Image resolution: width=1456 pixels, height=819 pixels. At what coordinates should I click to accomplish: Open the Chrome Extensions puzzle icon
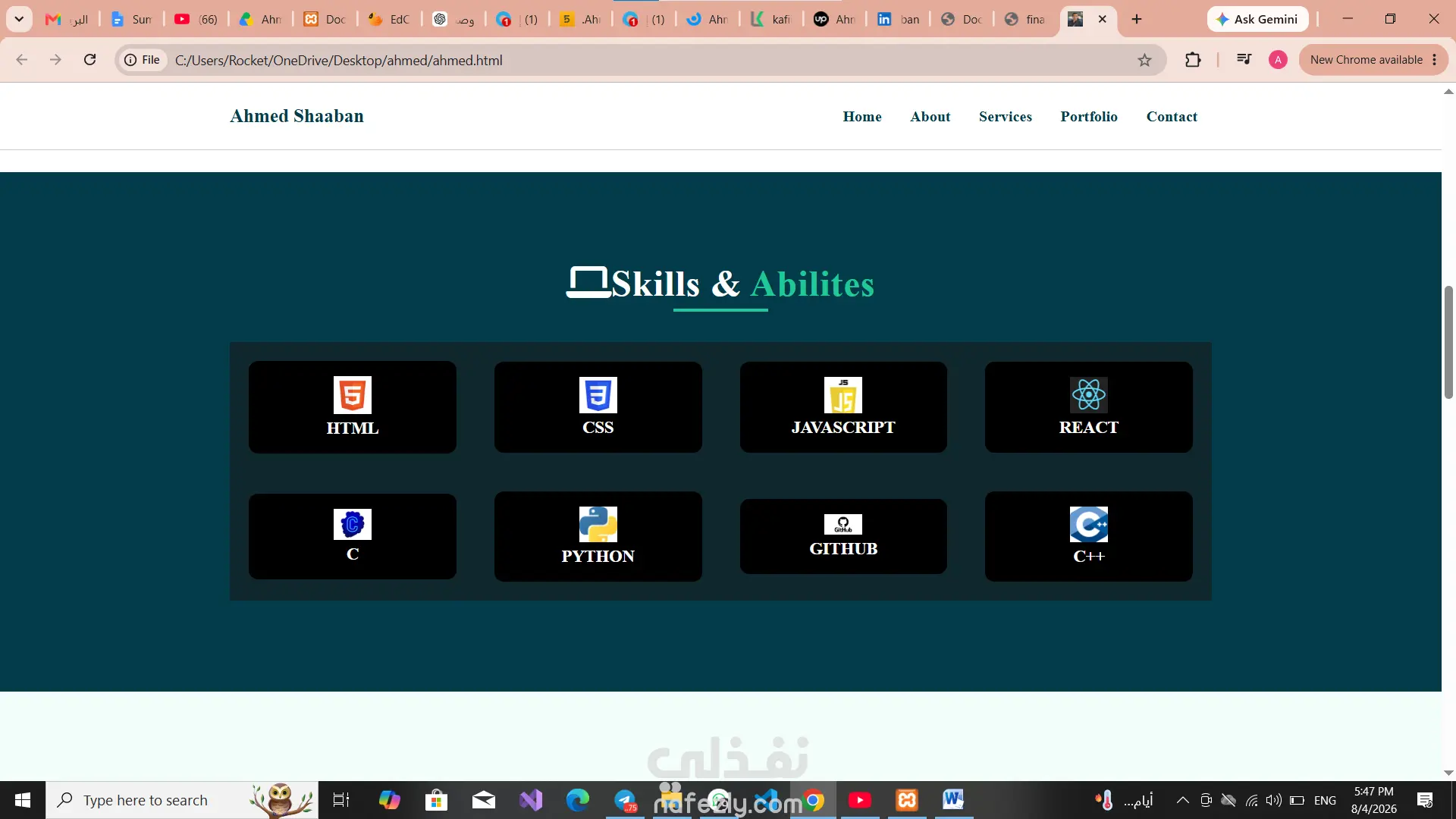point(1193,60)
